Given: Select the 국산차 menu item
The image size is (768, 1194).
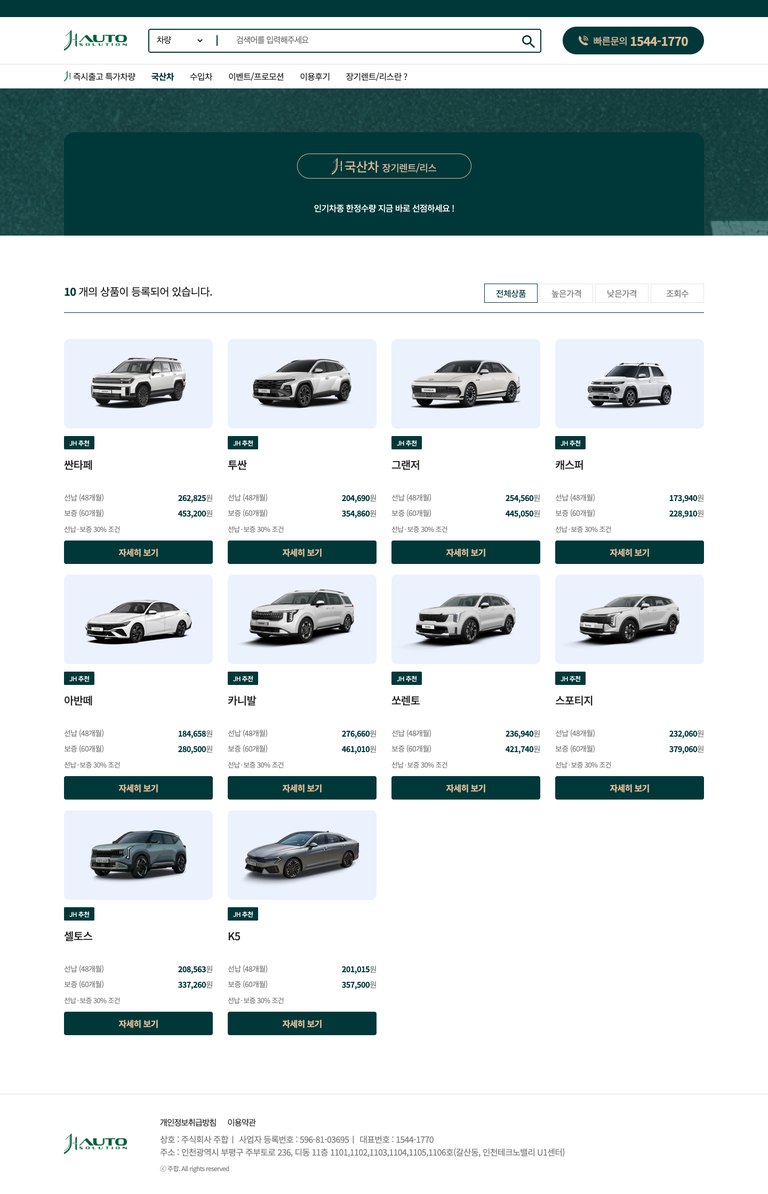Looking at the screenshot, I should pyautogui.click(x=162, y=77).
